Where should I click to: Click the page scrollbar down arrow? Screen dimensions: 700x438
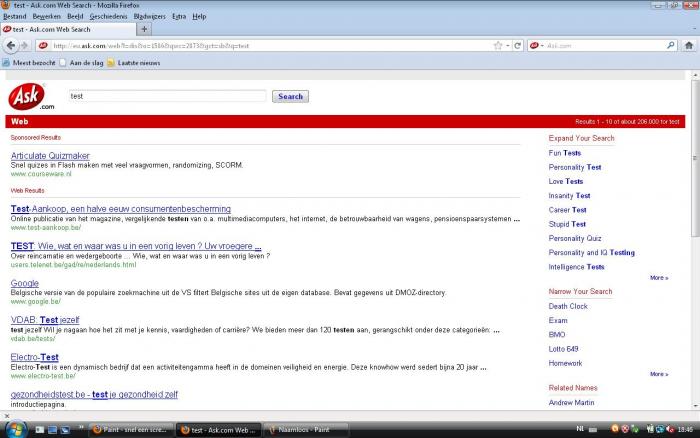click(695, 406)
